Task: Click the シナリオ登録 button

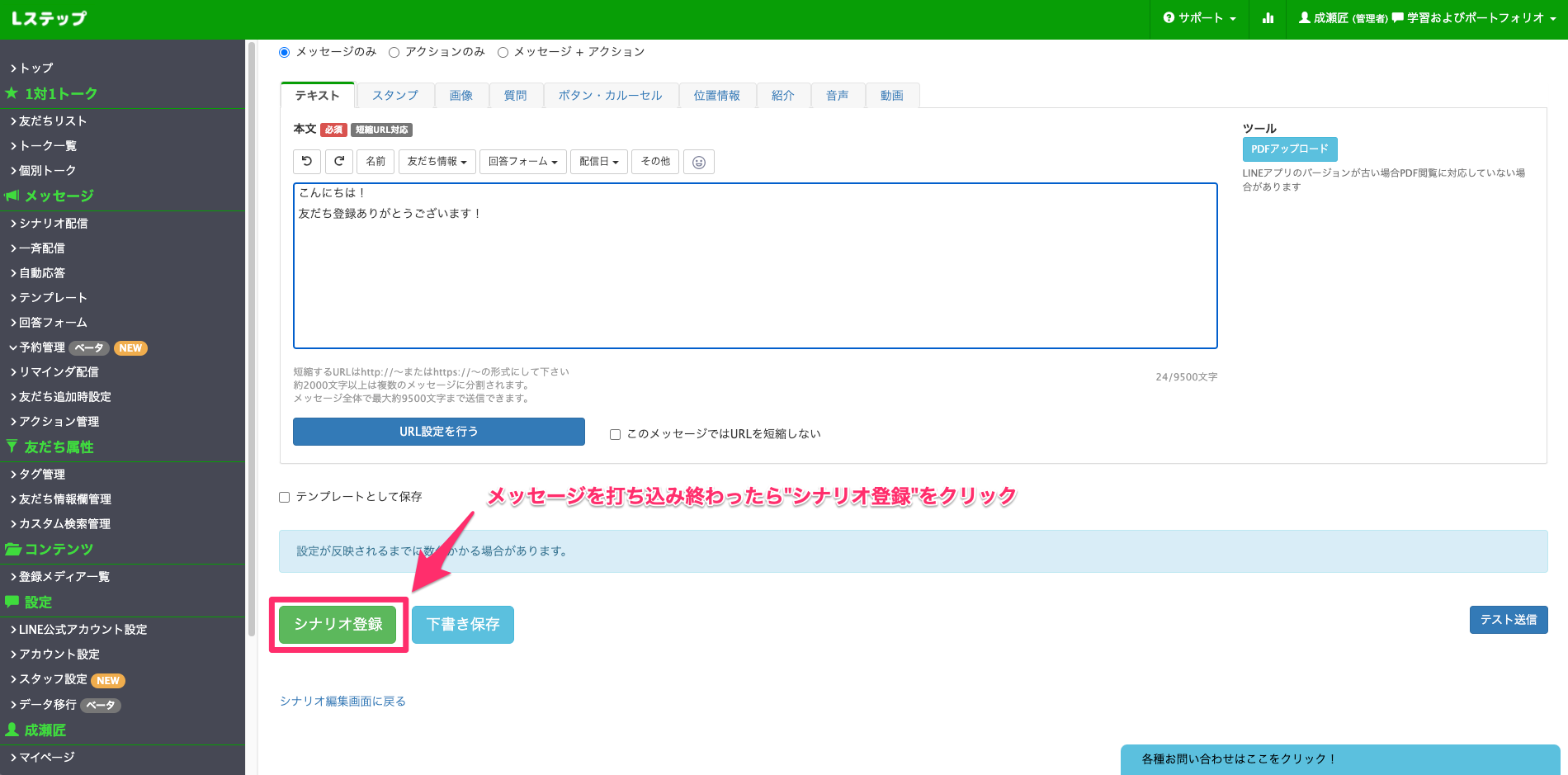Action: (x=337, y=625)
